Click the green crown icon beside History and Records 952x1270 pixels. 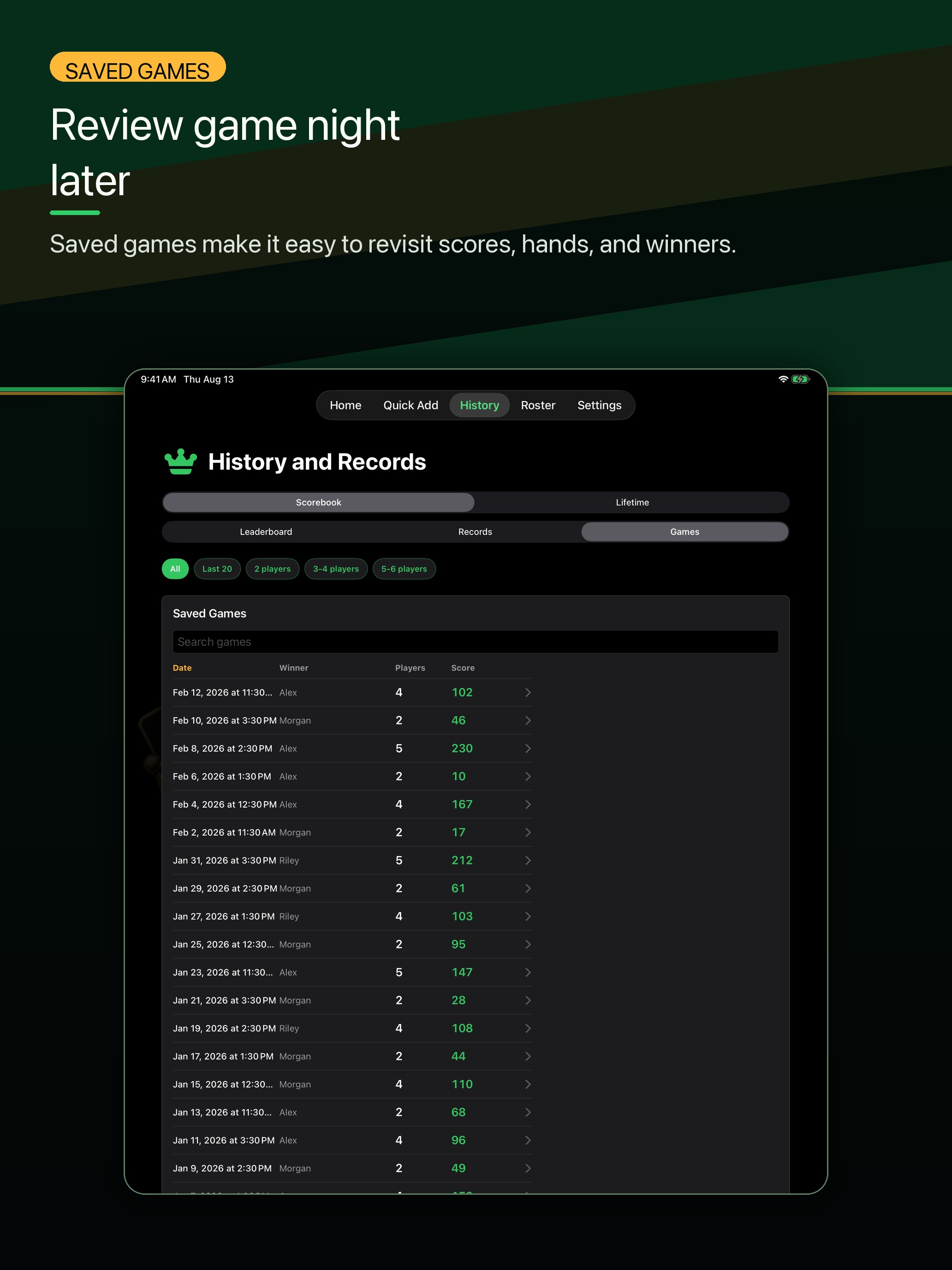tap(181, 461)
